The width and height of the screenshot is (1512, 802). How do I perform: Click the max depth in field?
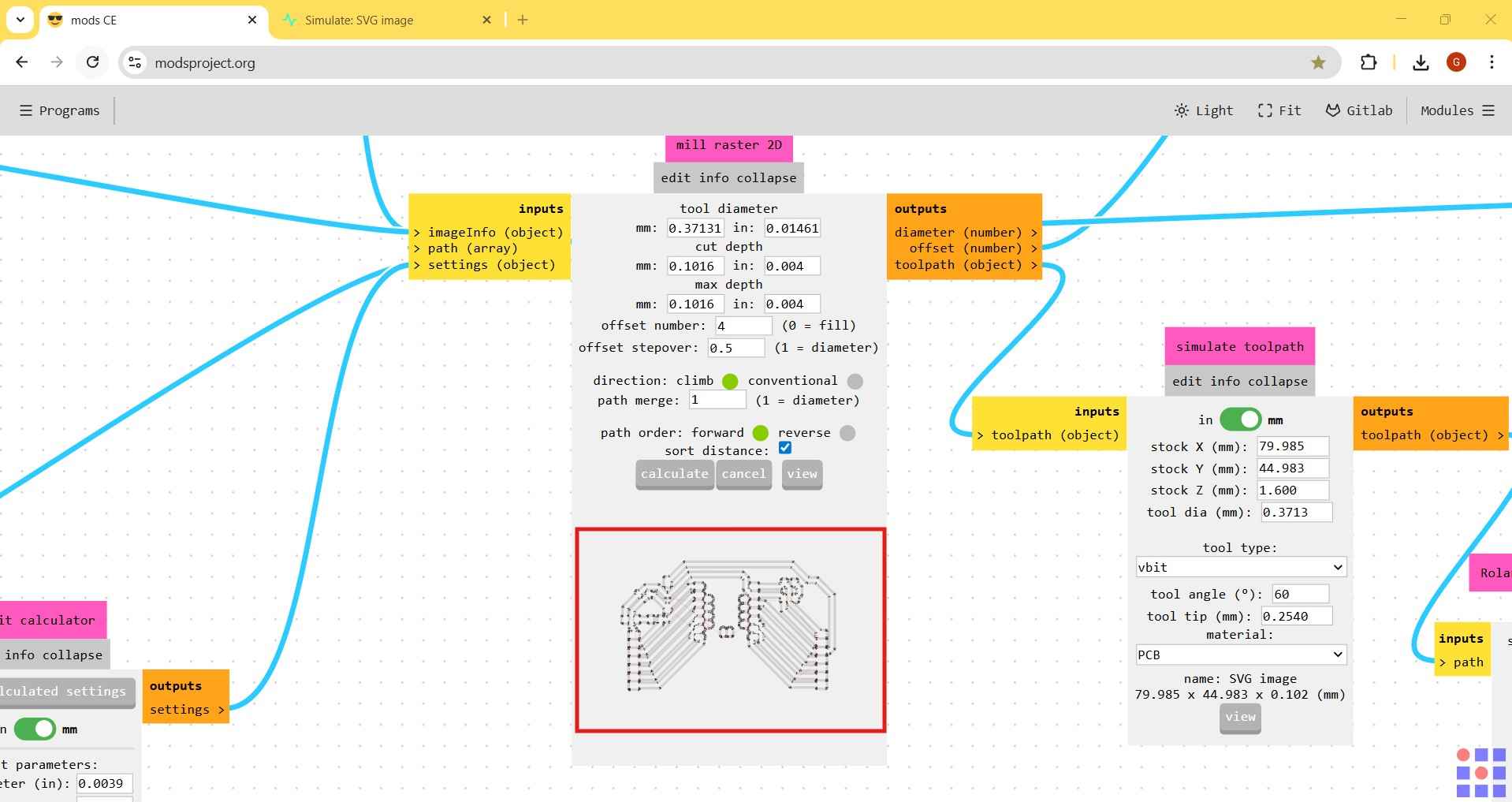pos(792,304)
